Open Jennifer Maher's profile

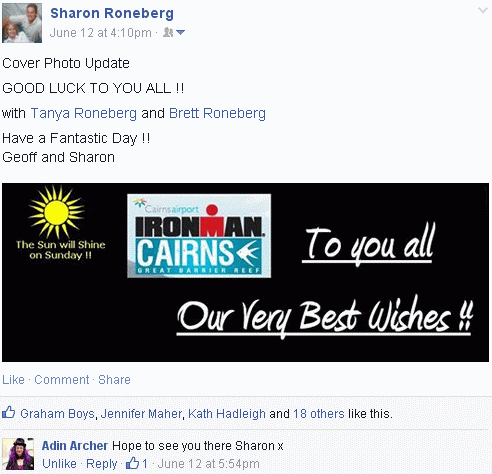pyautogui.click(x=141, y=414)
